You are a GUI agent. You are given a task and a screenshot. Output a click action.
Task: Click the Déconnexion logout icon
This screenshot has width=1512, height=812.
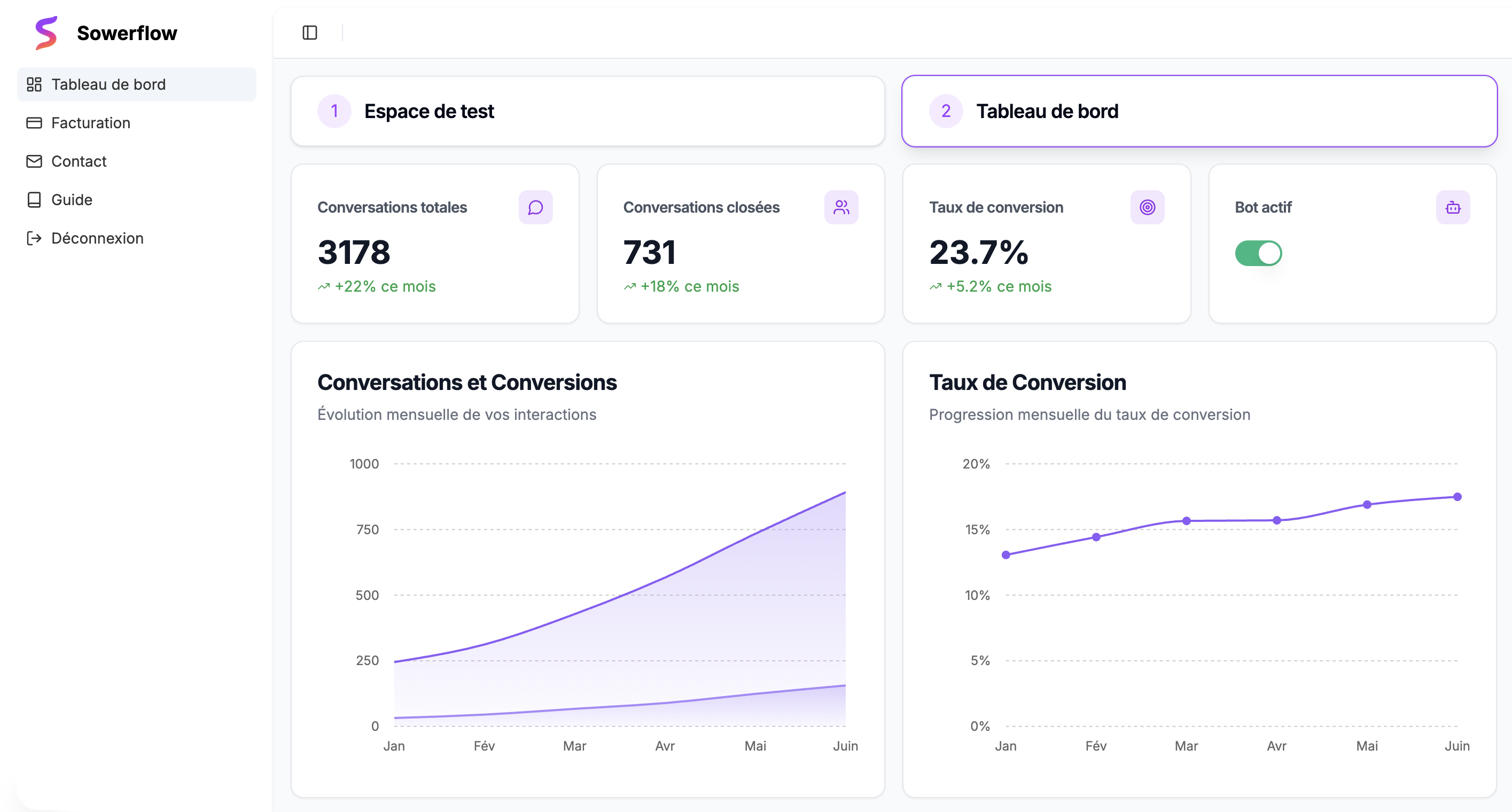click(34, 238)
